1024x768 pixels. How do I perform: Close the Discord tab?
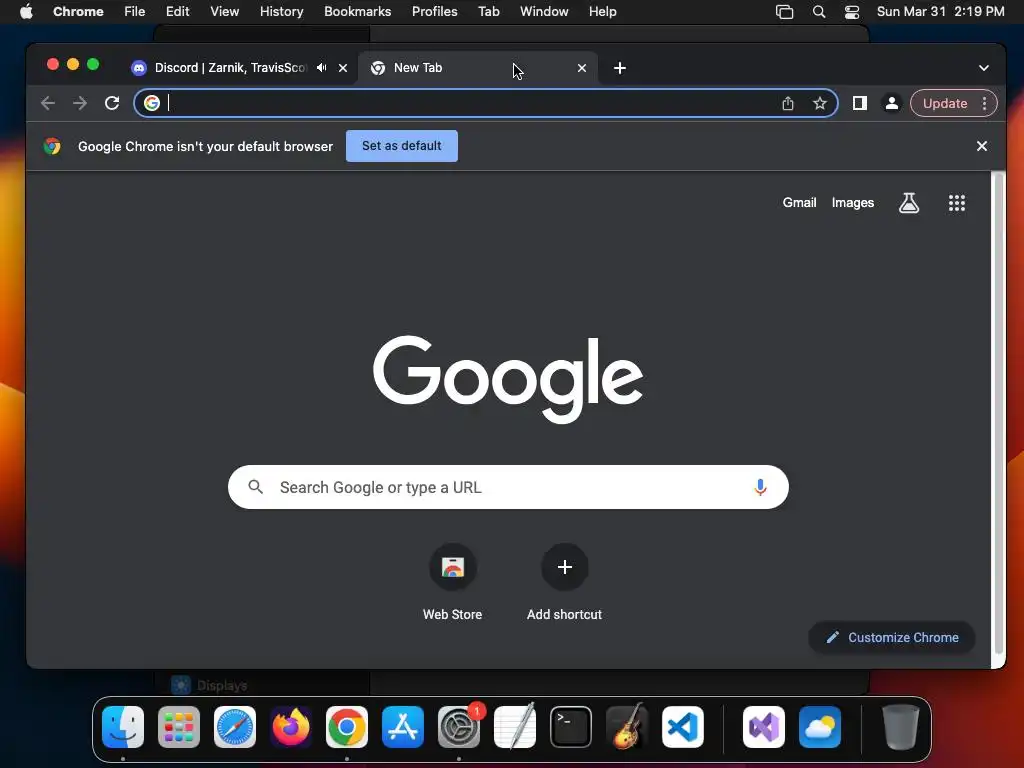(x=342, y=68)
